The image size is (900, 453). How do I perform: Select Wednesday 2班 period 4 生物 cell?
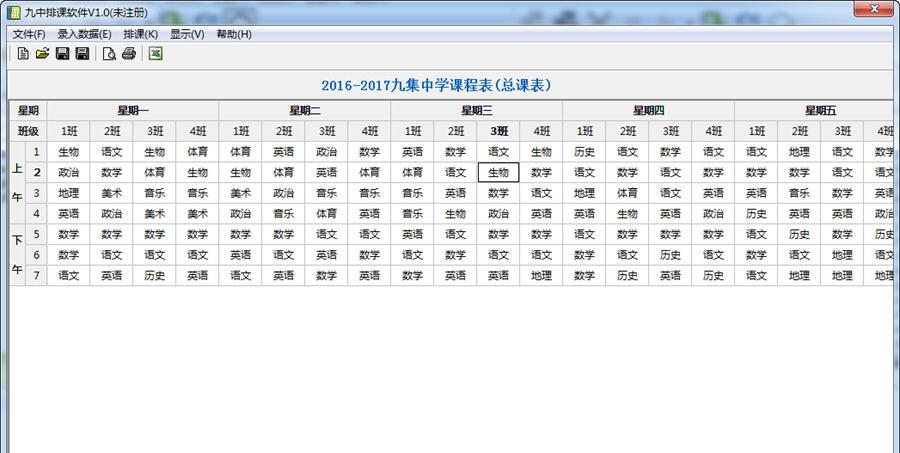[x=455, y=214]
